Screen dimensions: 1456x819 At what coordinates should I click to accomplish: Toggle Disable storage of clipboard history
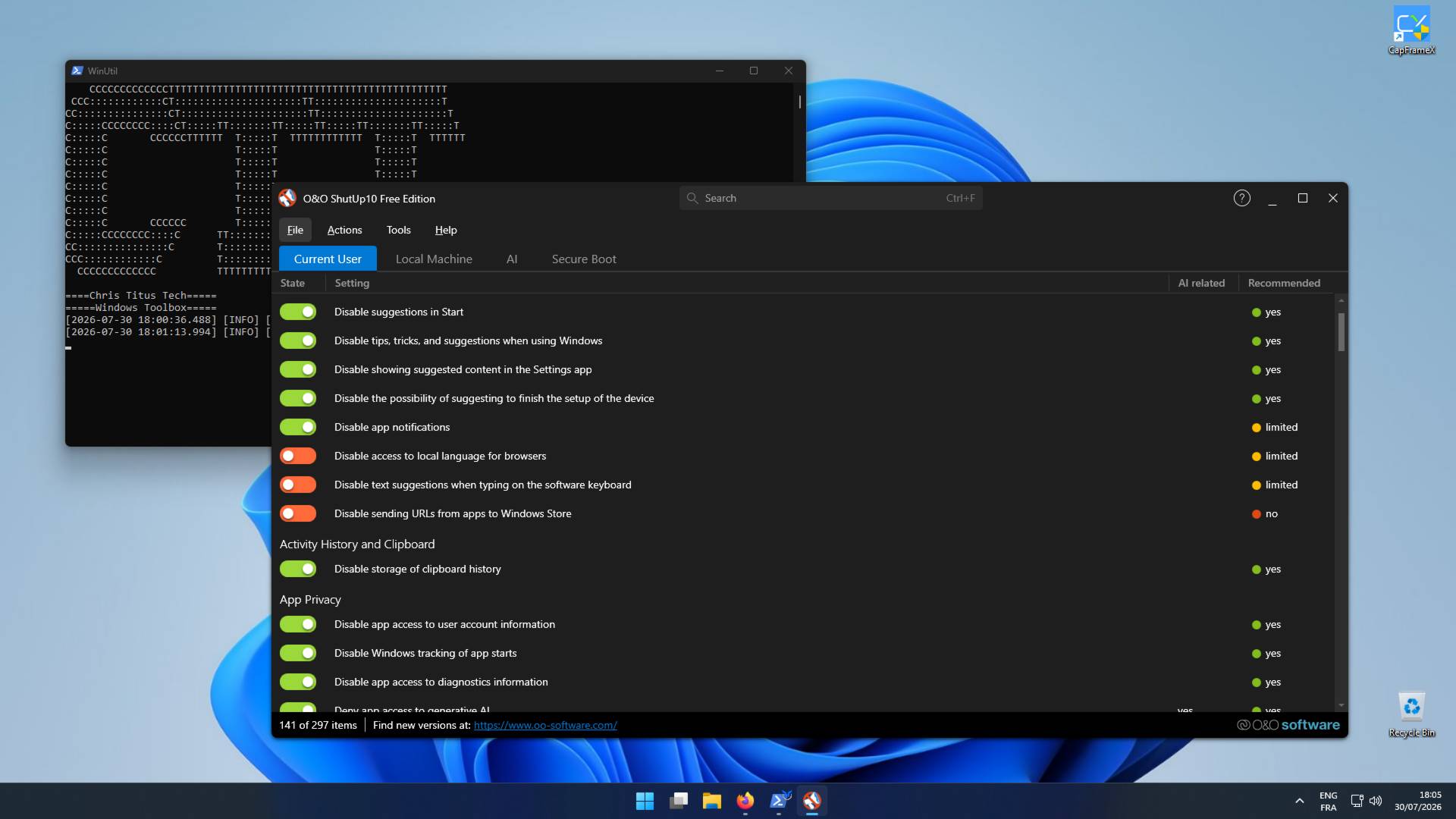click(298, 569)
